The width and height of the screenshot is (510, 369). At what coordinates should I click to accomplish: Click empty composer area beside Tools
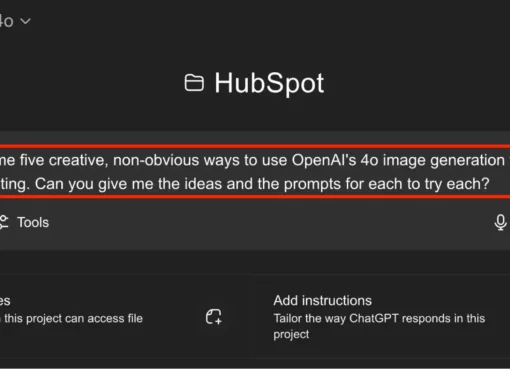(267, 222)
